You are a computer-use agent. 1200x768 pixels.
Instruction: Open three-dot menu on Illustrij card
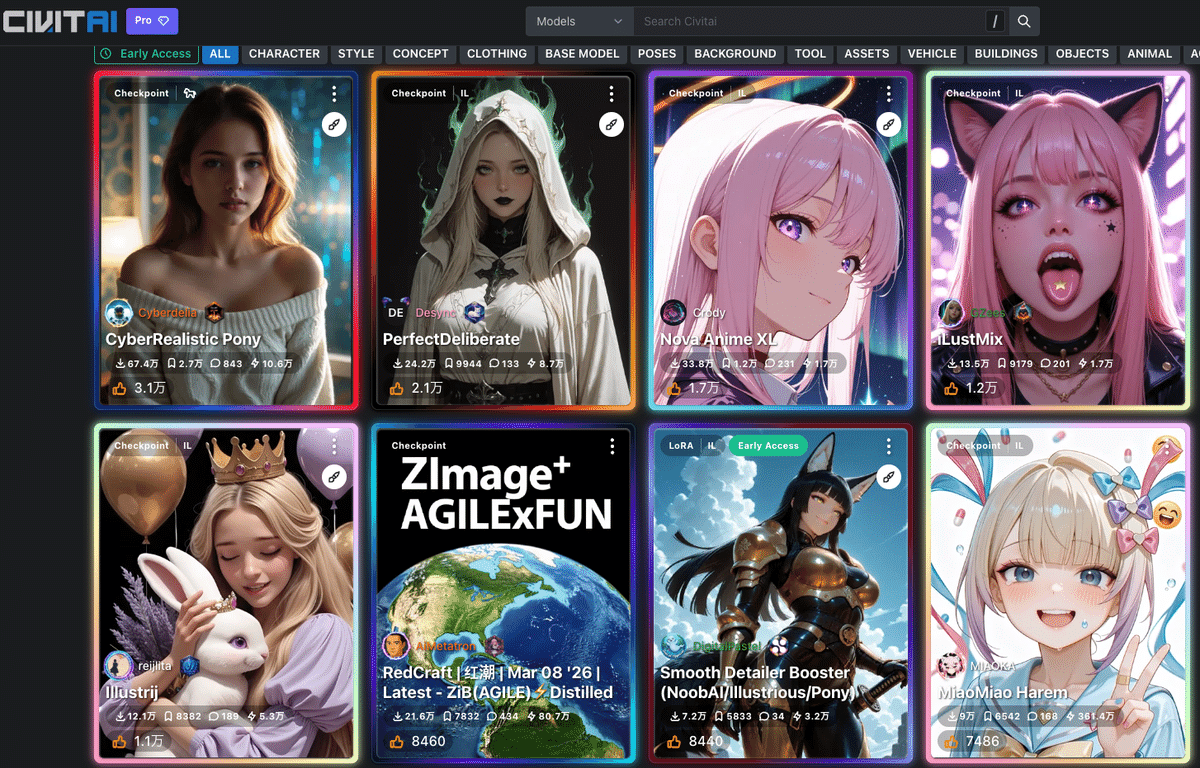pyautogui.click(x=334, y=445)
